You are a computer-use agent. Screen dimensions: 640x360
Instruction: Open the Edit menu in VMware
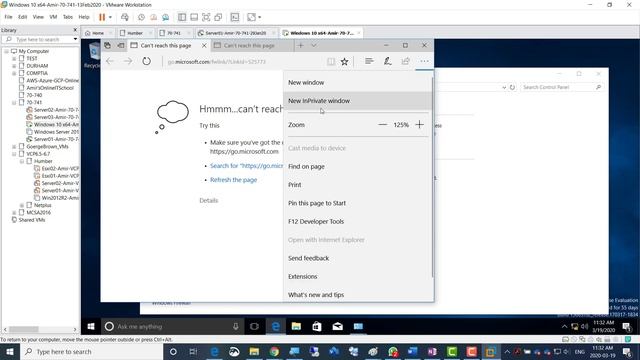pyautogui.click(x=22, y=17)
